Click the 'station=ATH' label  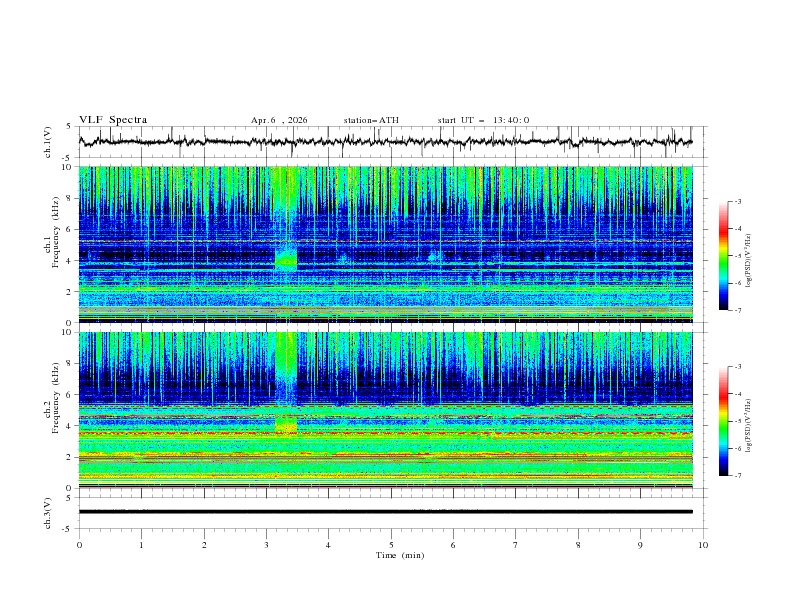[x=371, y=120]
